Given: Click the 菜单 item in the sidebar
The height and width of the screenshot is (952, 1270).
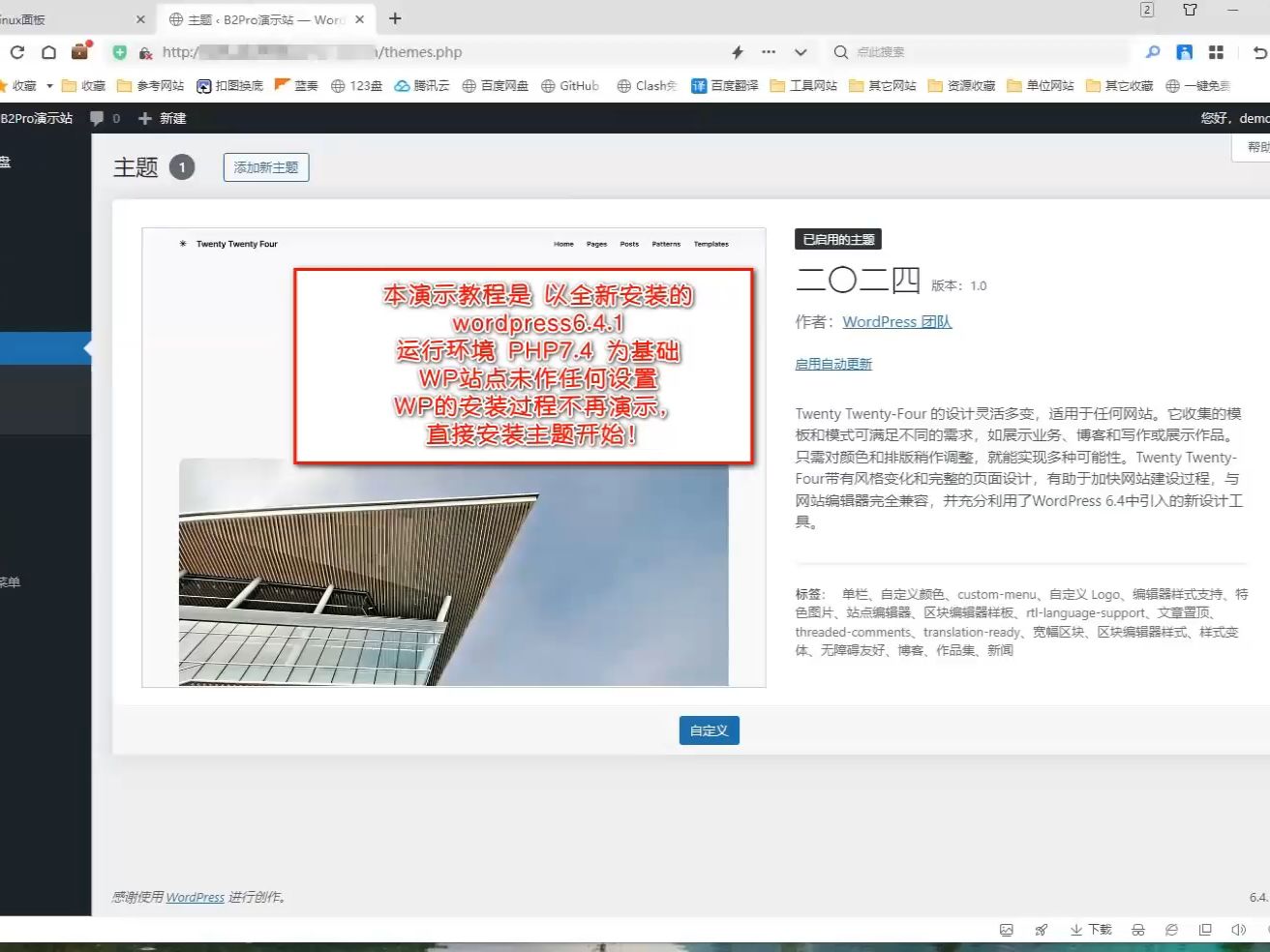Looking at the screenshot, I should point(10,582).
